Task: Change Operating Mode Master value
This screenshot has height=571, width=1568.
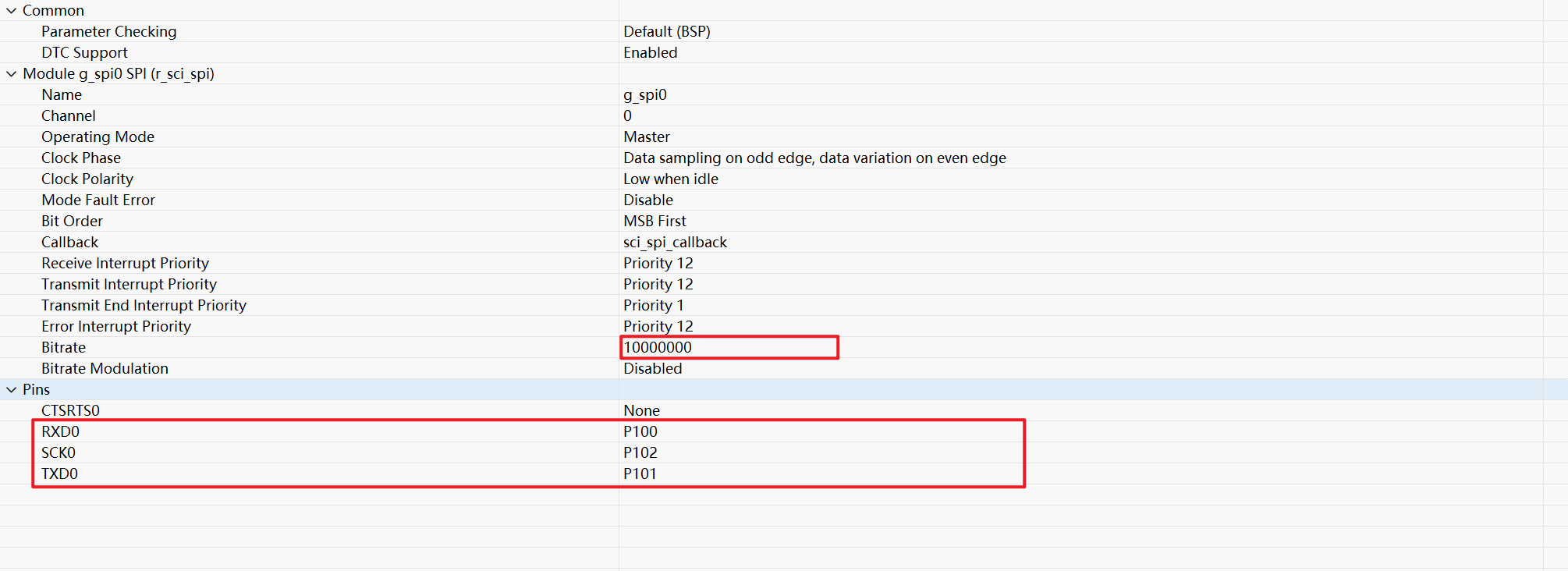Action: point(647,137)
